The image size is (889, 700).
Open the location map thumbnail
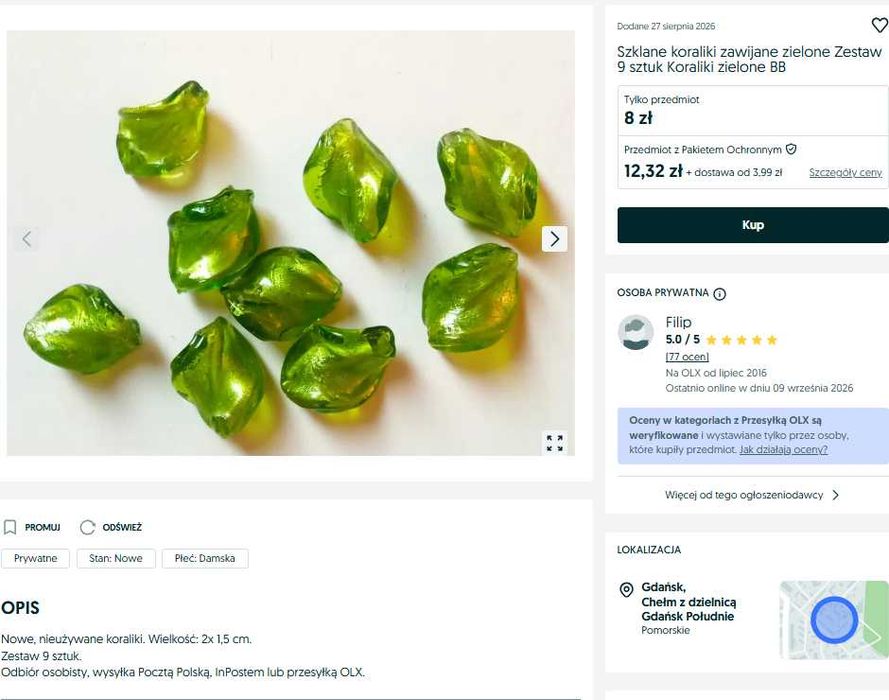pos(834,620)
